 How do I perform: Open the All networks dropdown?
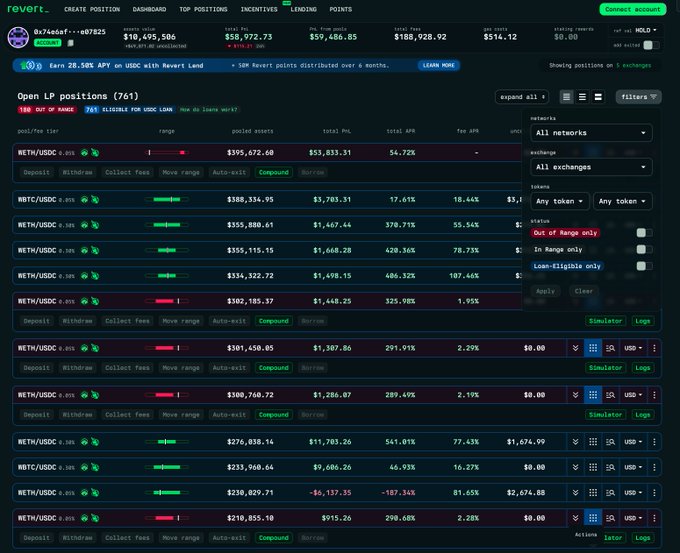pos(591,133)
